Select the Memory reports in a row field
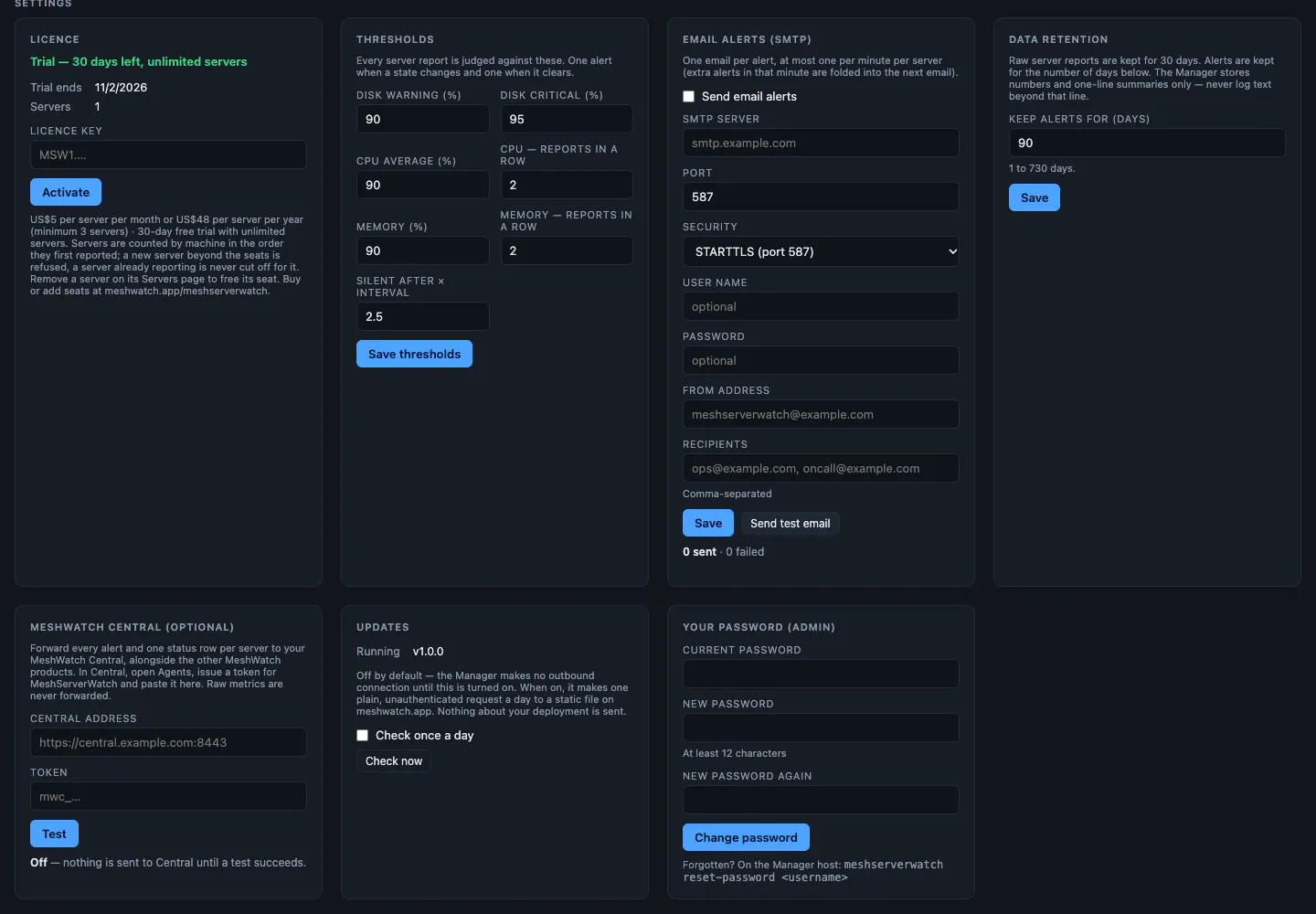Screen dimensions: 1316x914 [567, 250]
